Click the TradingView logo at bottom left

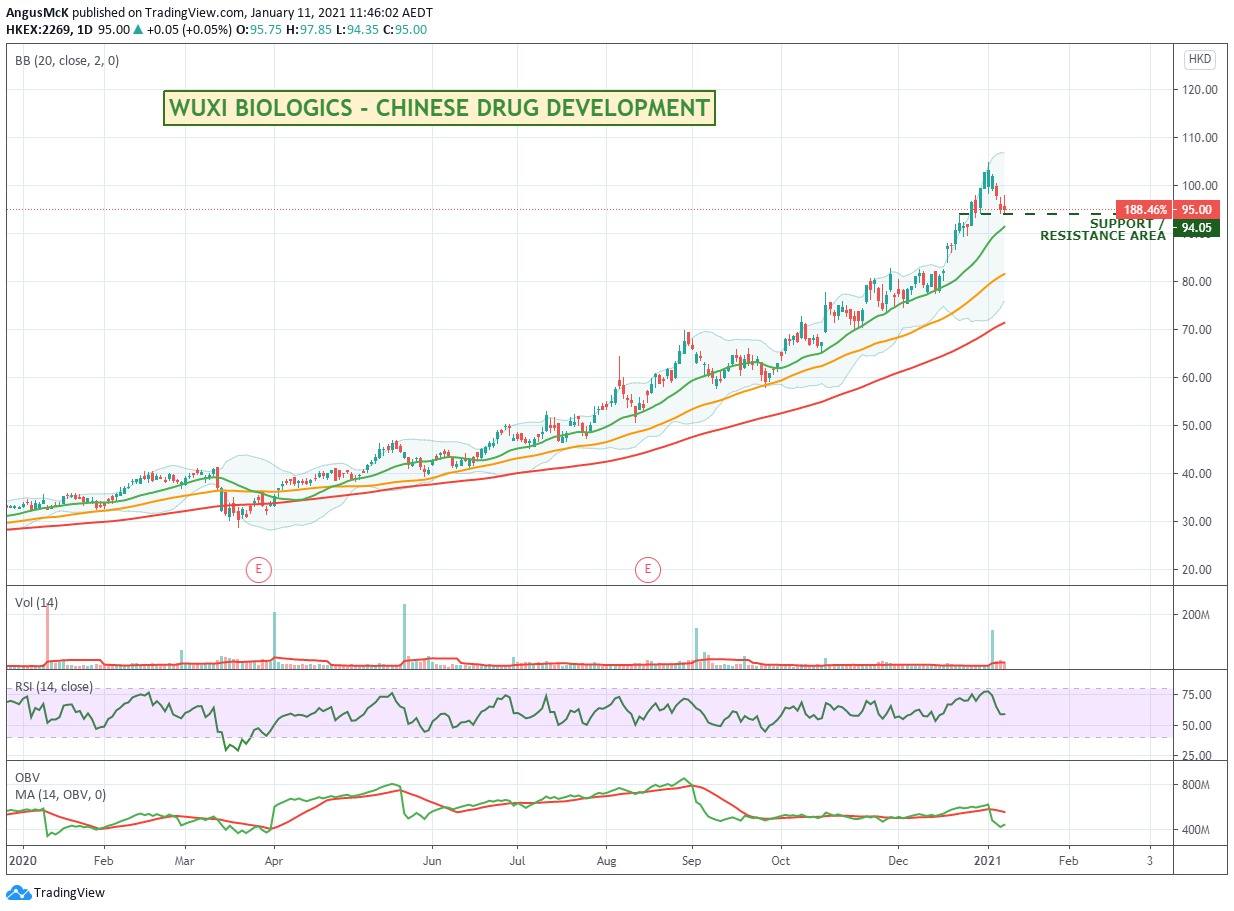click(55, 892)
